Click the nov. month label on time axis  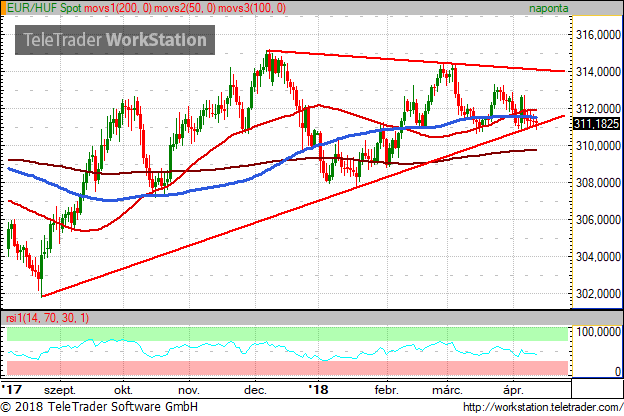(189, 390)
